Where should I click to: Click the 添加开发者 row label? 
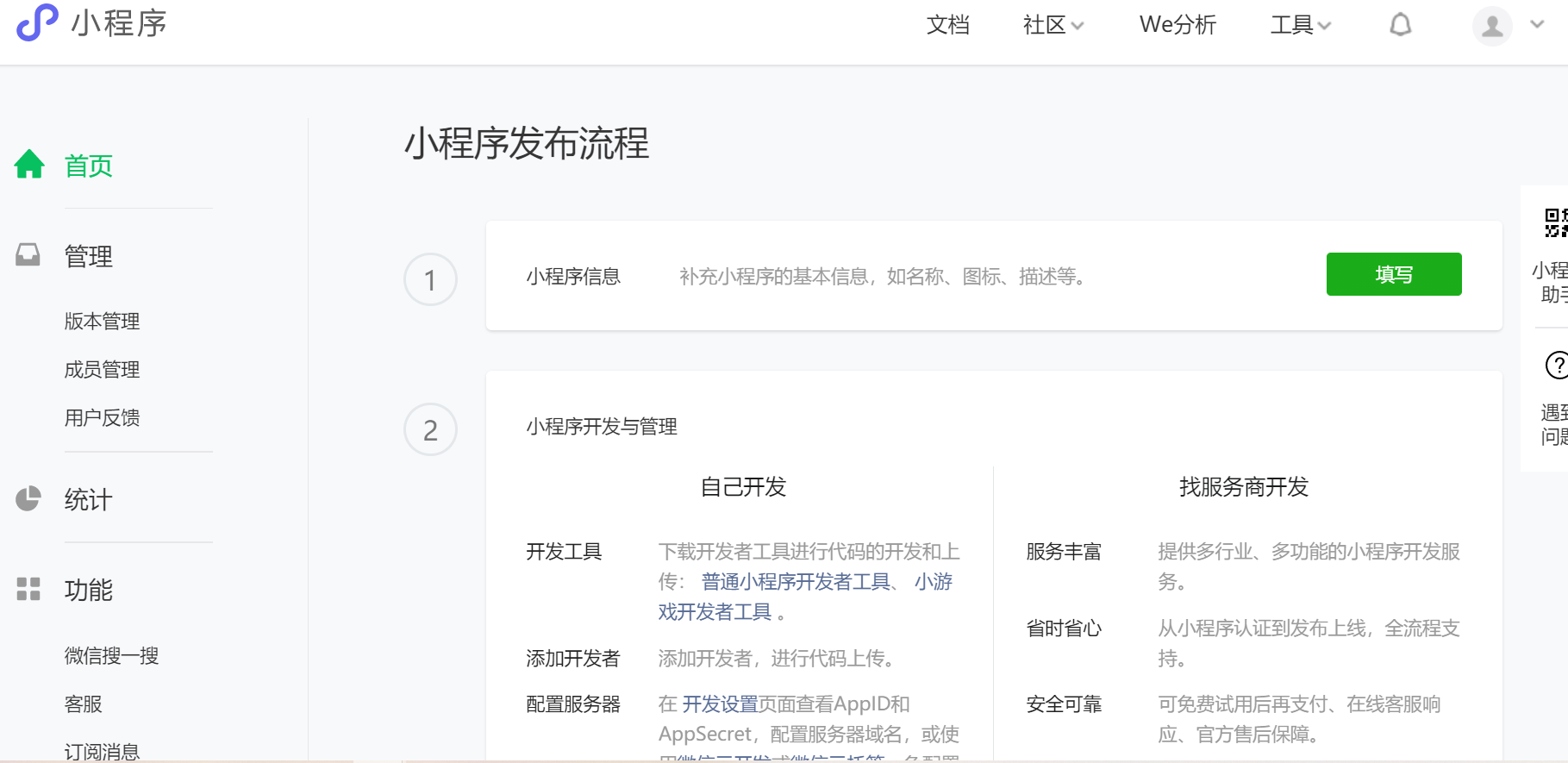573,659
